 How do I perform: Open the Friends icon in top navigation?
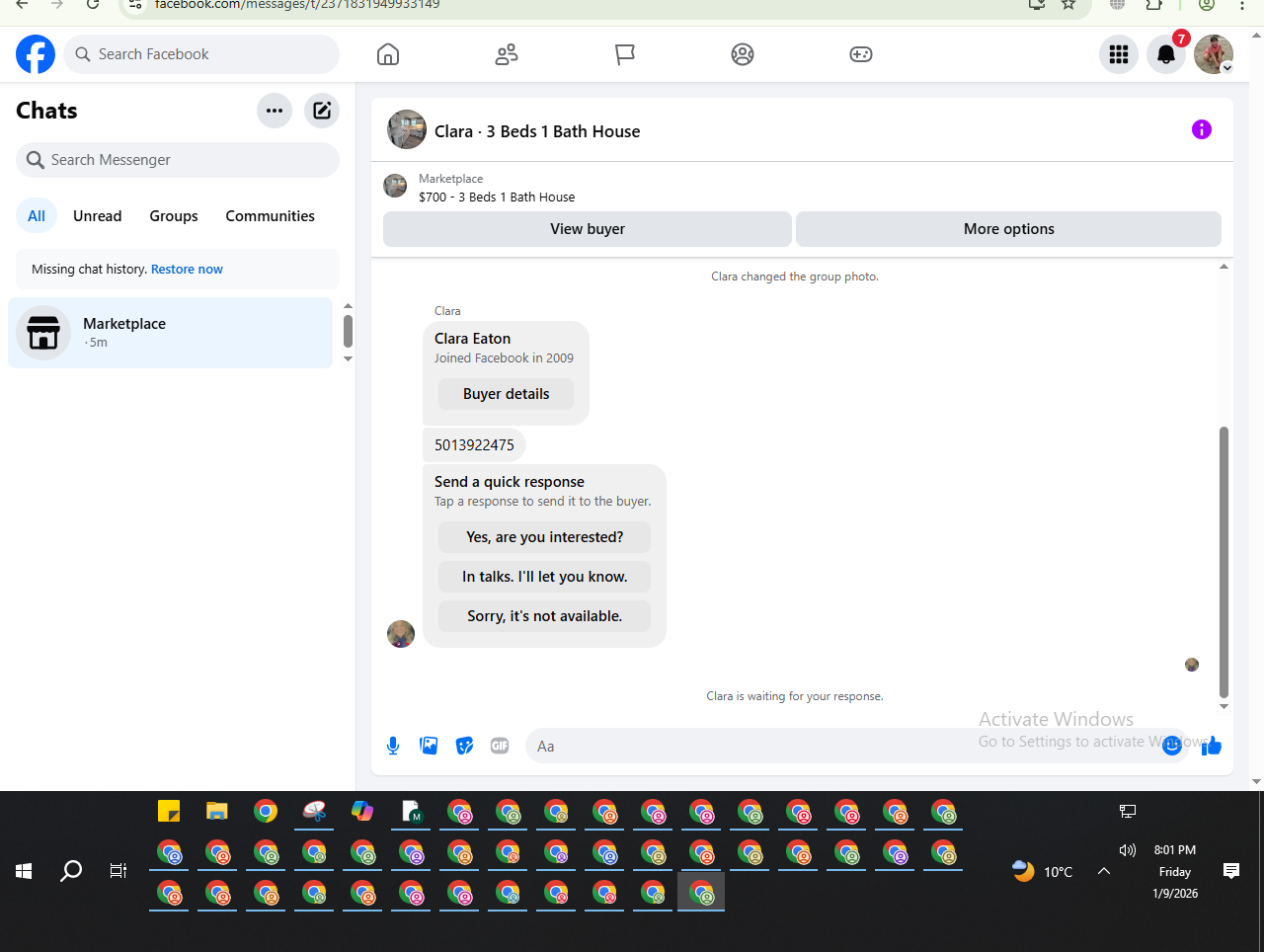point(507,54)
